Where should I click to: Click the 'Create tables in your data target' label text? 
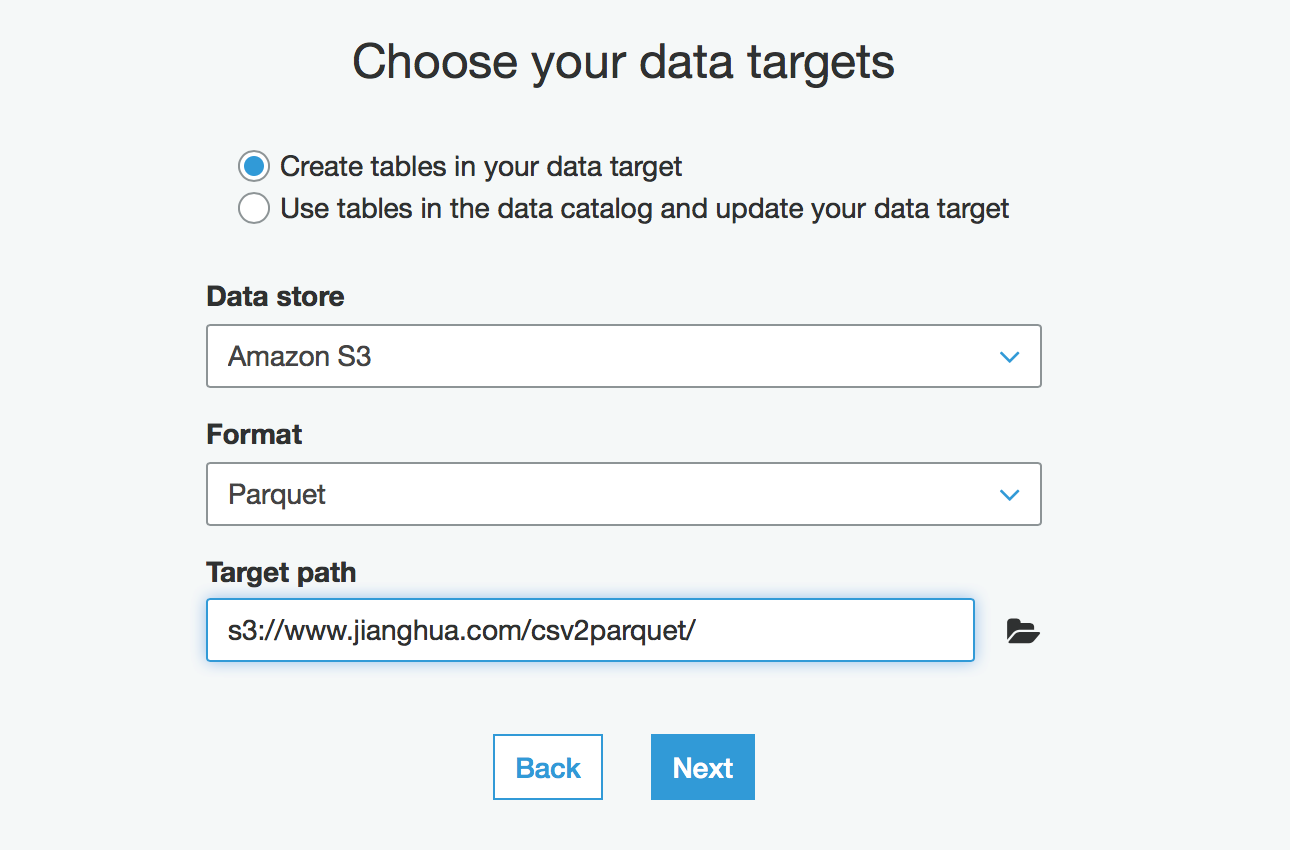point(481,166)
